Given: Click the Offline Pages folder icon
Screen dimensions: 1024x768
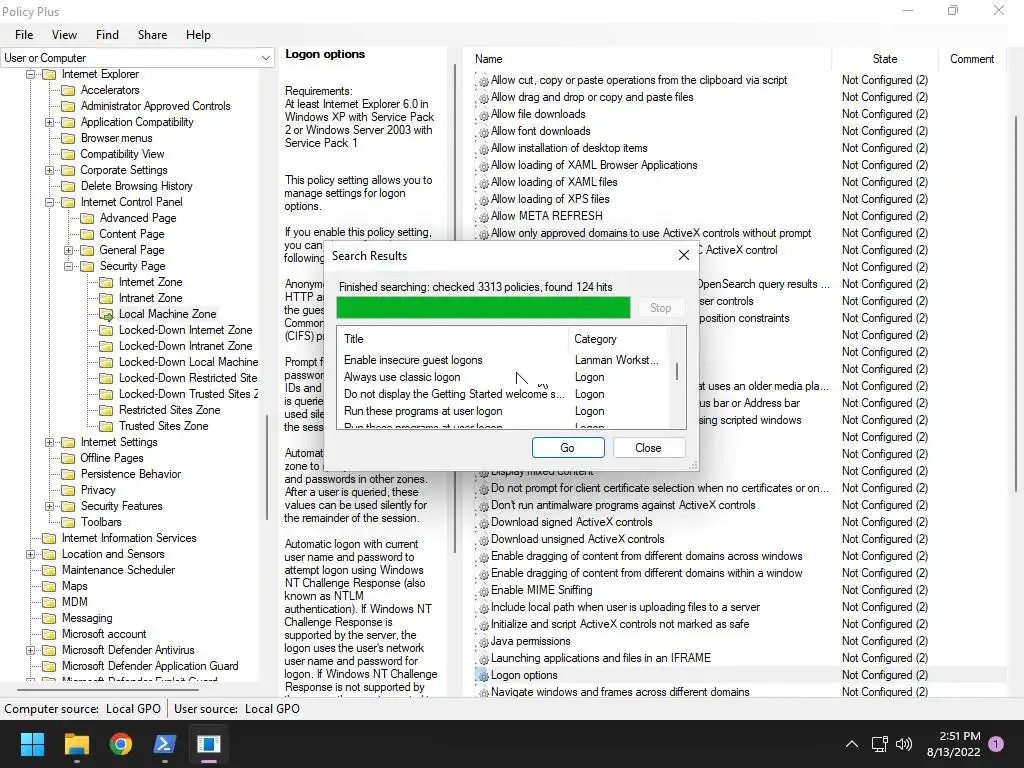Looking at the screenshot, I should click(68, 458).
